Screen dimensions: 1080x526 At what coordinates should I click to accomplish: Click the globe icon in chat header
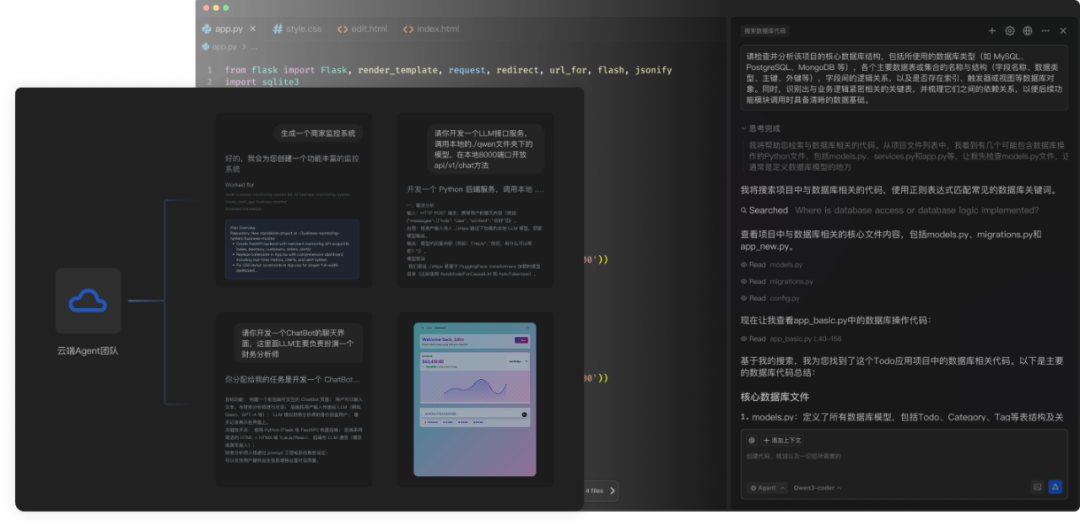tap(1028, 31)
